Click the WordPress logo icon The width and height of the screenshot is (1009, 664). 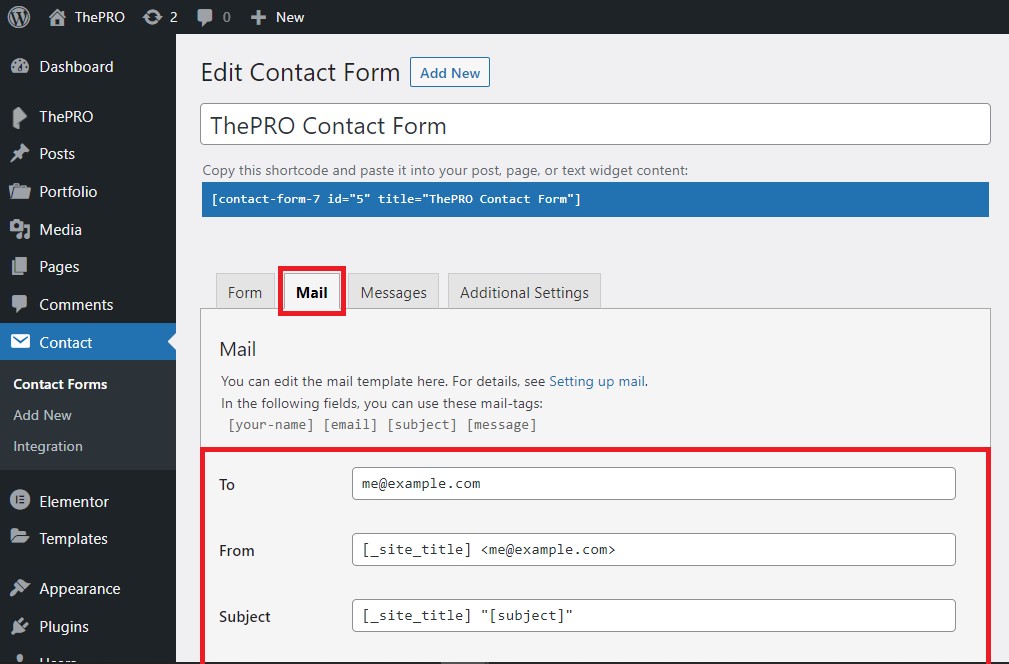click(19, 17)
